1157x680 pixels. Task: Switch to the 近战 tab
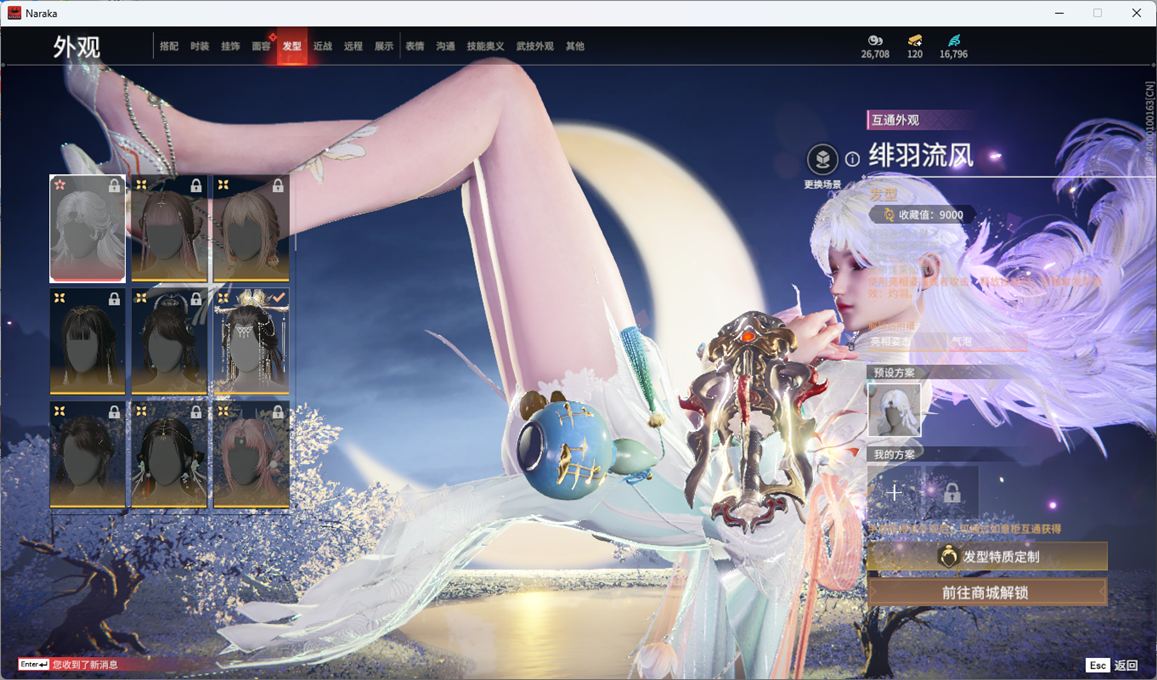(x=322, y=46)
